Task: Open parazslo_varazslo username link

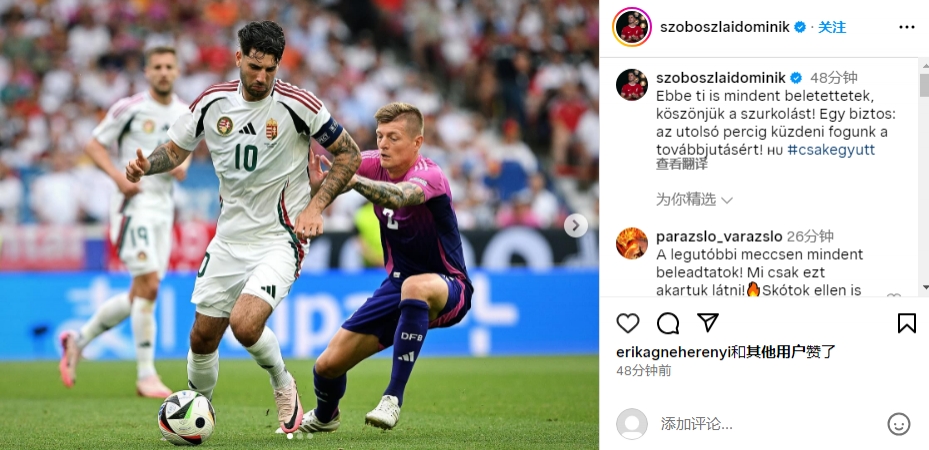Action: click(719, 237)
